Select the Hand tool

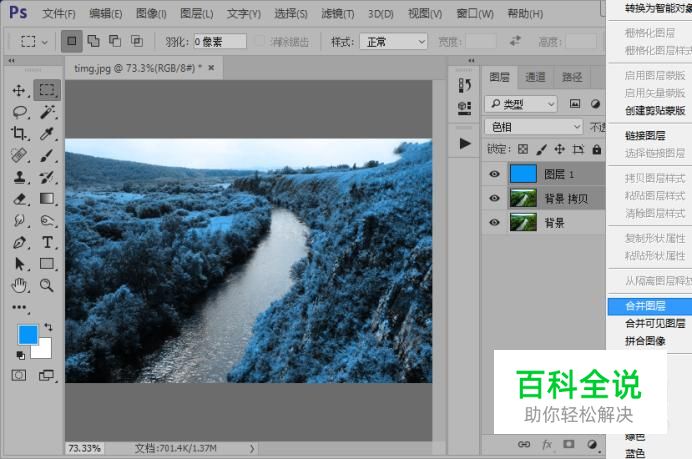point(19,286)
